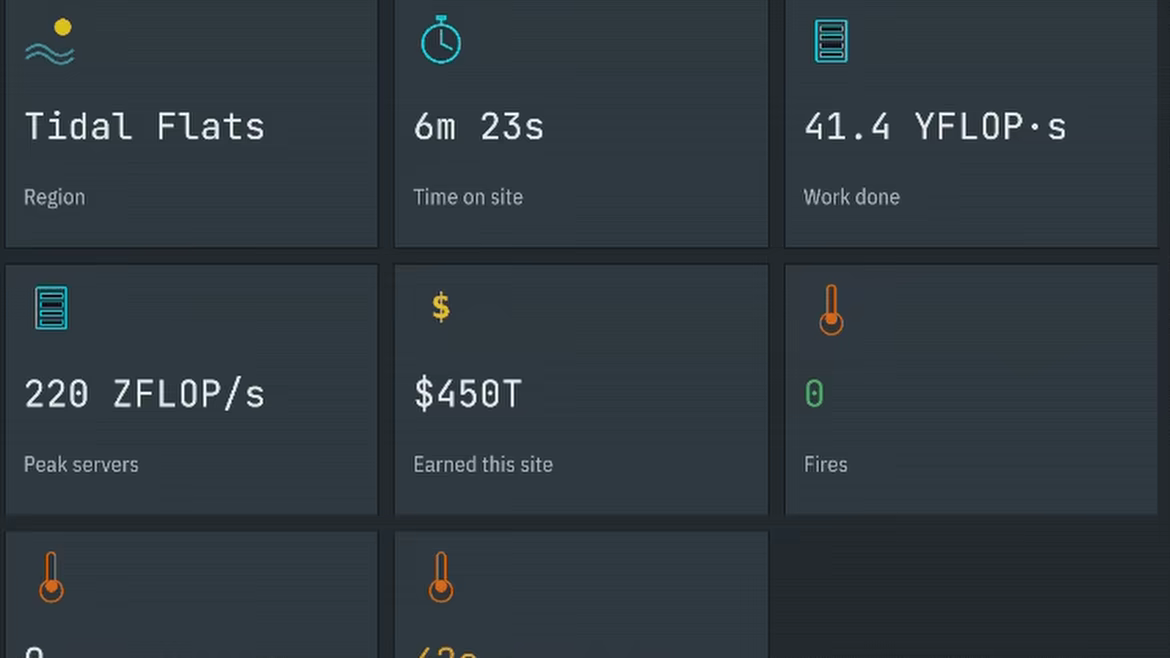This screenshot has width=1170, height=658.
Task: Click the yellow dollar sign icon
Action: click(x=441, y=307)
